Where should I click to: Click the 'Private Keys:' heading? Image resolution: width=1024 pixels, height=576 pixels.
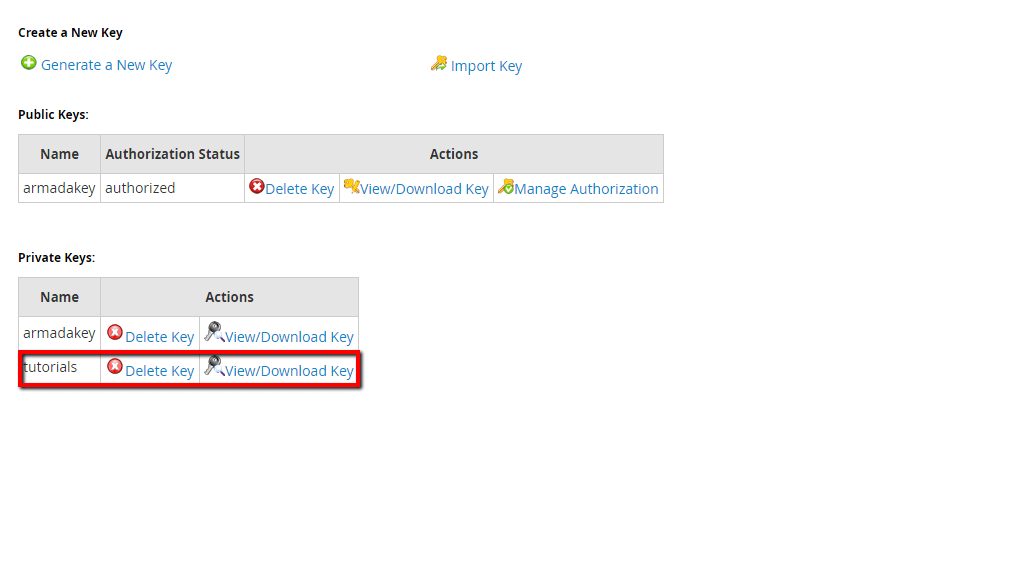[x=57, y=257]
